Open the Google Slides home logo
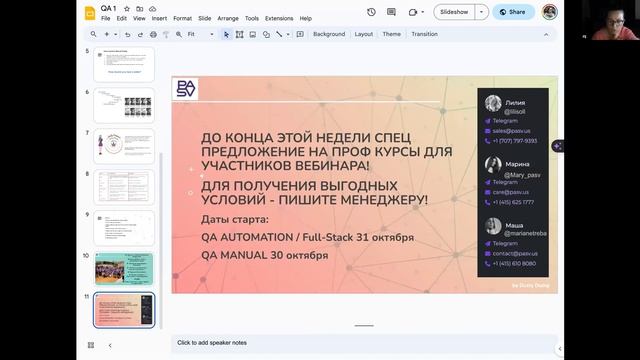Image resolution: width=640 pixels, height=360 pixels. (90, 13)
